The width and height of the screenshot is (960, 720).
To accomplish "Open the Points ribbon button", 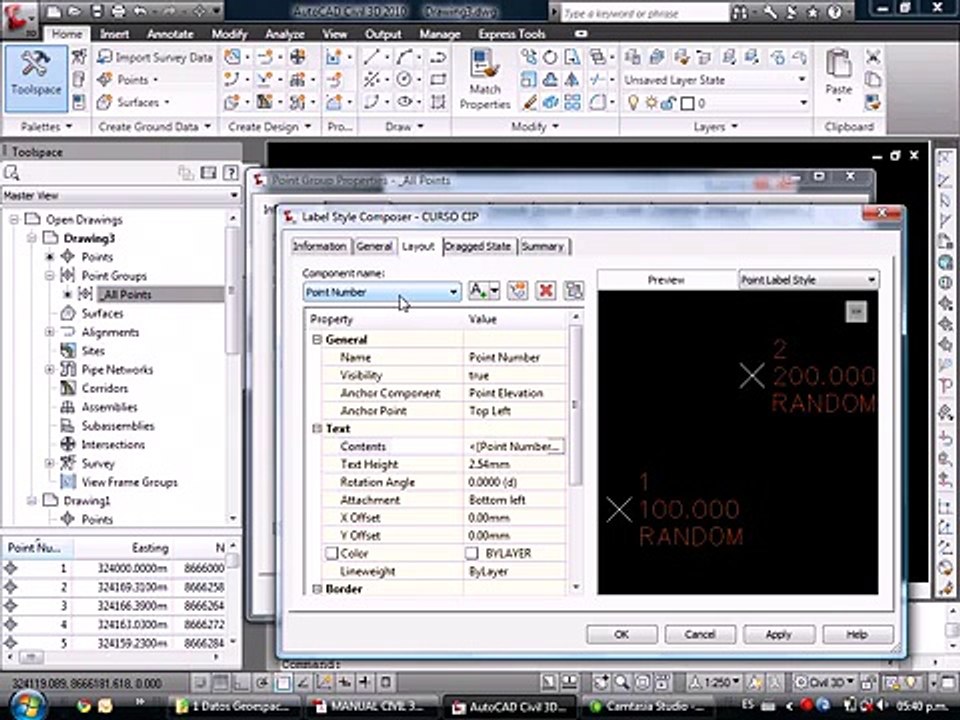I will [x=128, y=80].
